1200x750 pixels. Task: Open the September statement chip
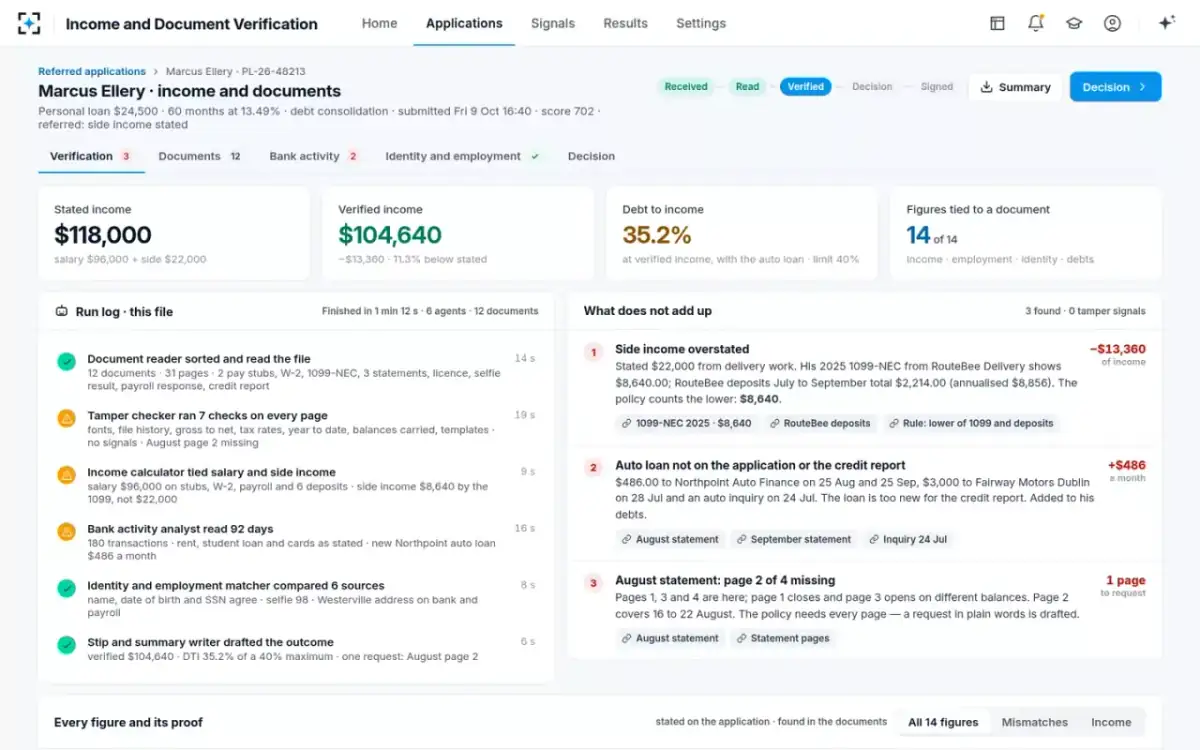(793, 539)
